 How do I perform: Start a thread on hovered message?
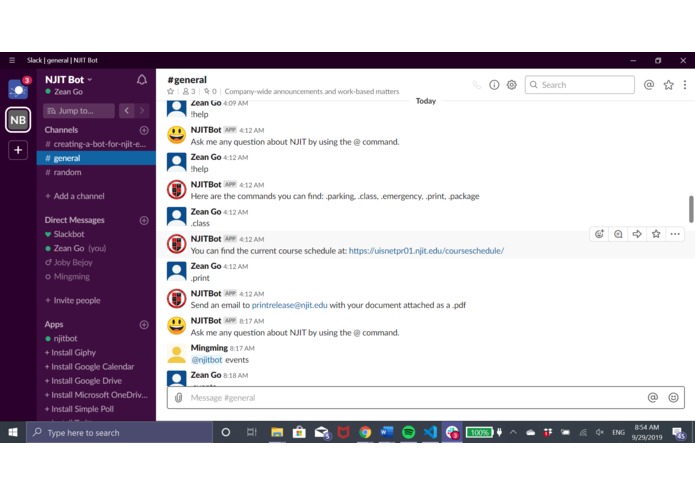pos(618,234)
